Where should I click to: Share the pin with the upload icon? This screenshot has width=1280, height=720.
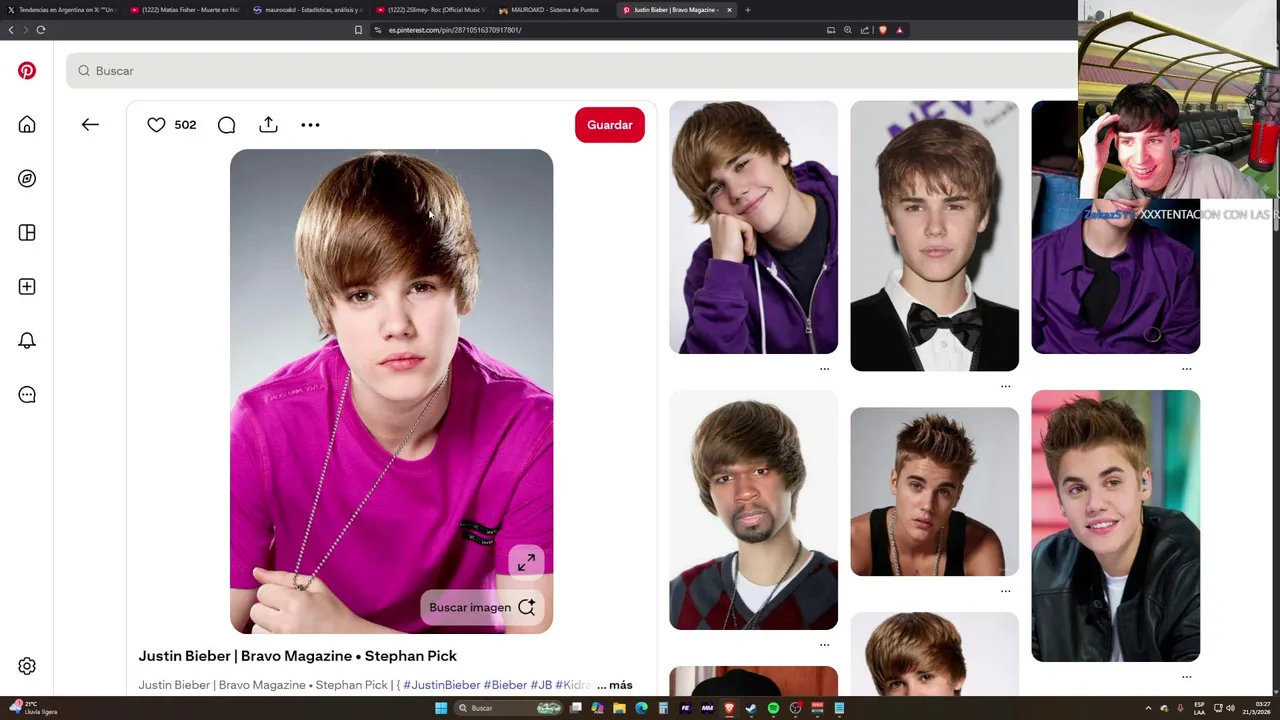(x=268, y=125)
